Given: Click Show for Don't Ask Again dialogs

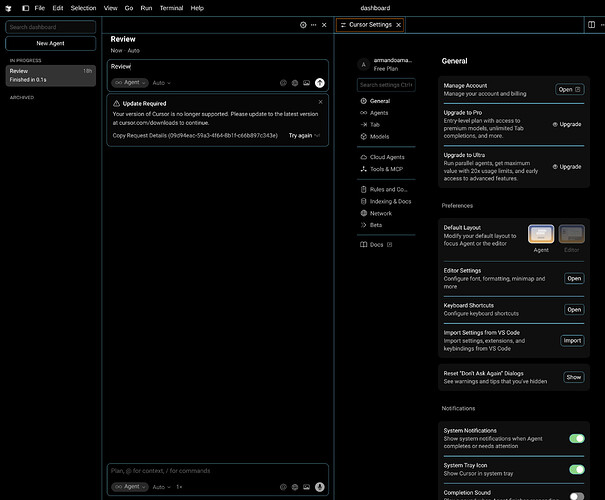Looking at the screenshot, I should (574, 377).
